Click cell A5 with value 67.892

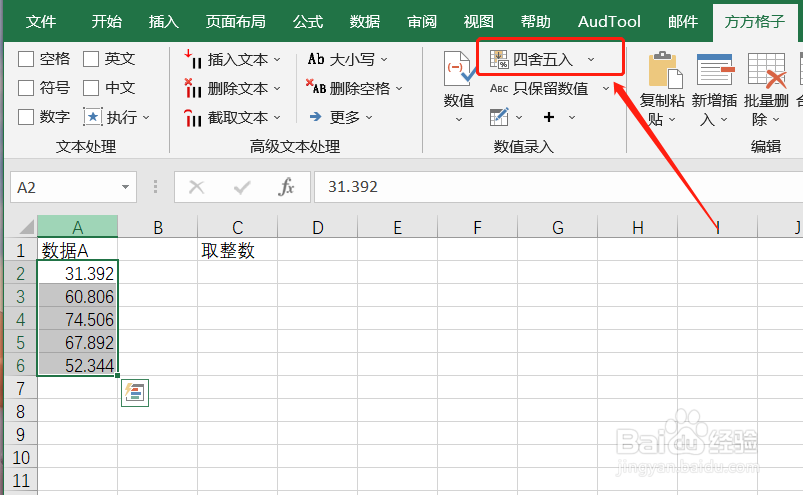coord(78,342)
